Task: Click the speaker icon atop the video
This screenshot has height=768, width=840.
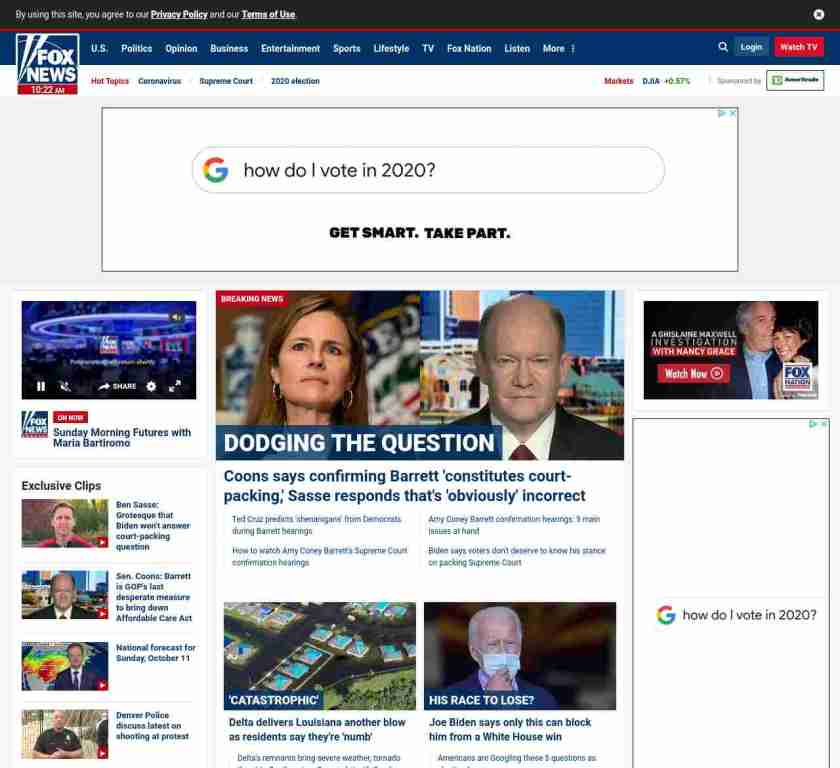Action: pos(177,317)
